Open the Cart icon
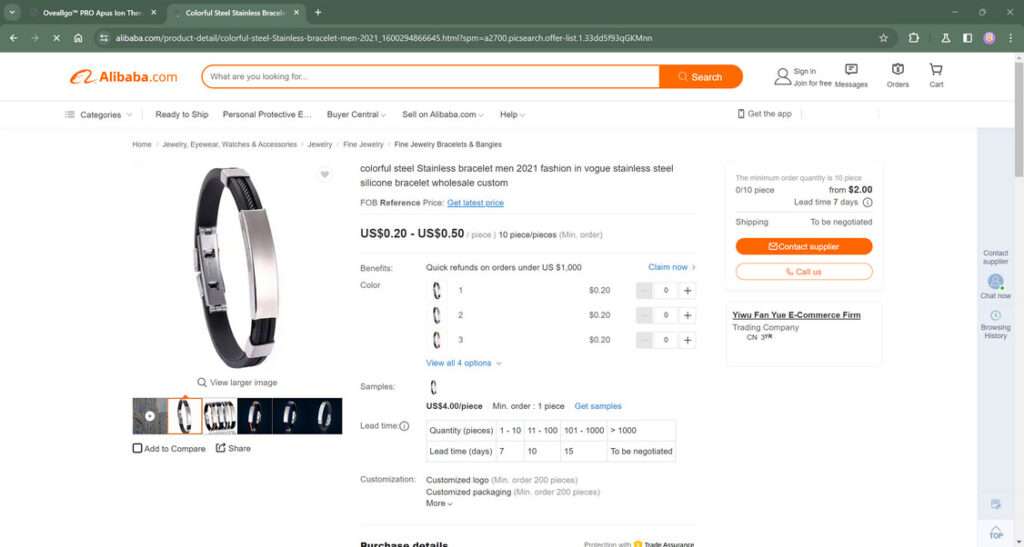Viewport: 1024px width, 547px height. [936, 75]
